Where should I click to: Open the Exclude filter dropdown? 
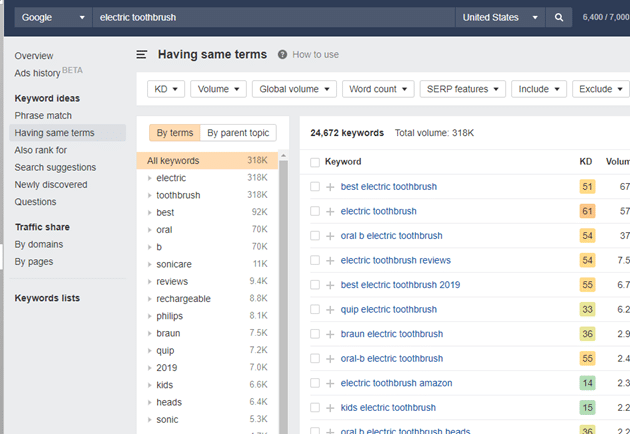click(601, 89)
